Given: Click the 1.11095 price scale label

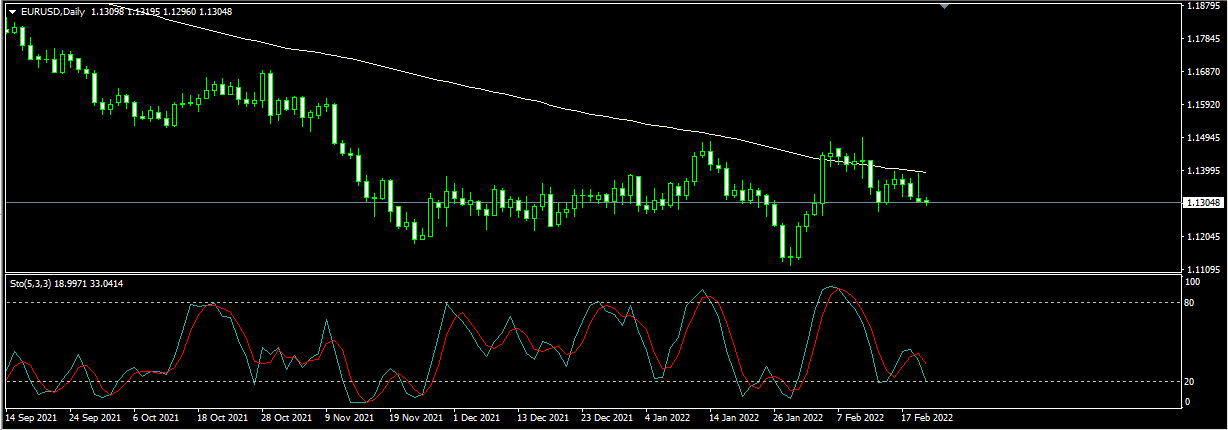Looking at the screenshot, I should point(1201,270).
